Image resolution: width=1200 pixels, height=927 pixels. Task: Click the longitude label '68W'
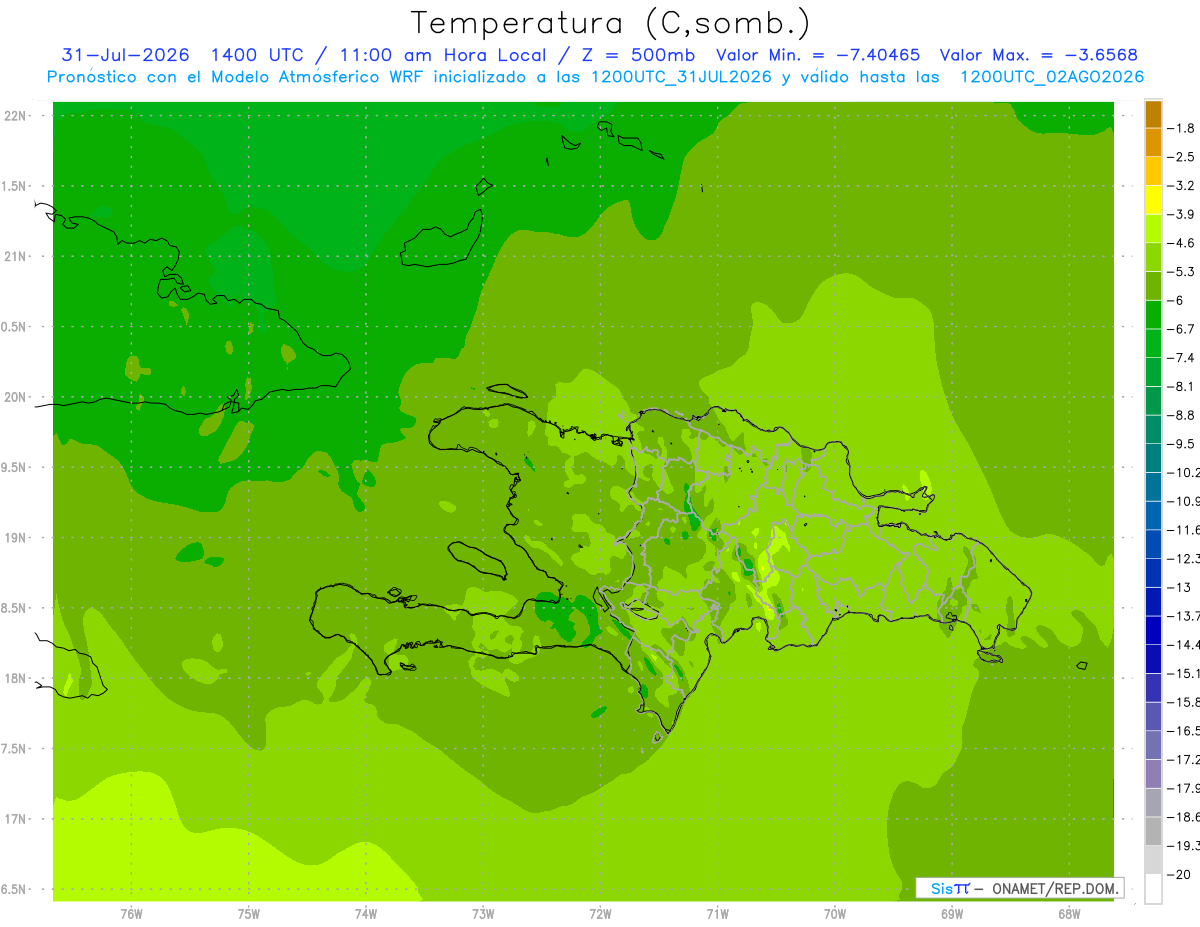click(x=1069, y=914)
